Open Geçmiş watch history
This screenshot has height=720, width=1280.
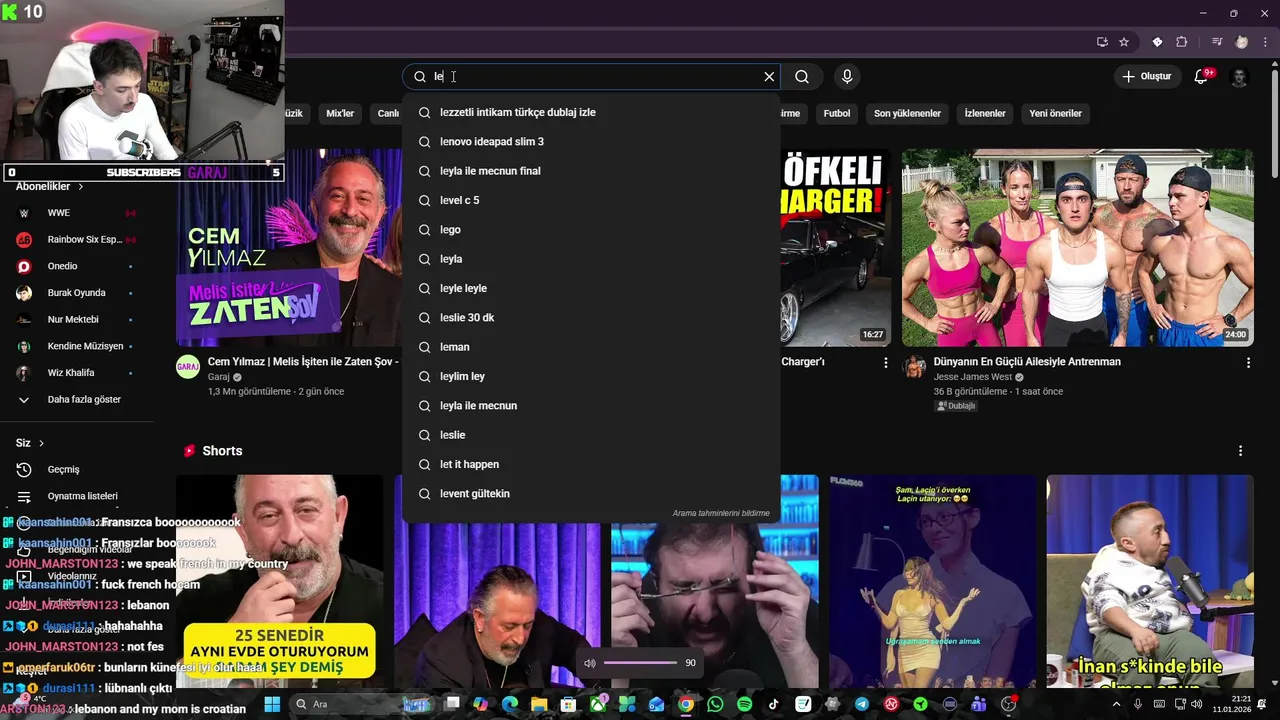click(x=75, y=470)
